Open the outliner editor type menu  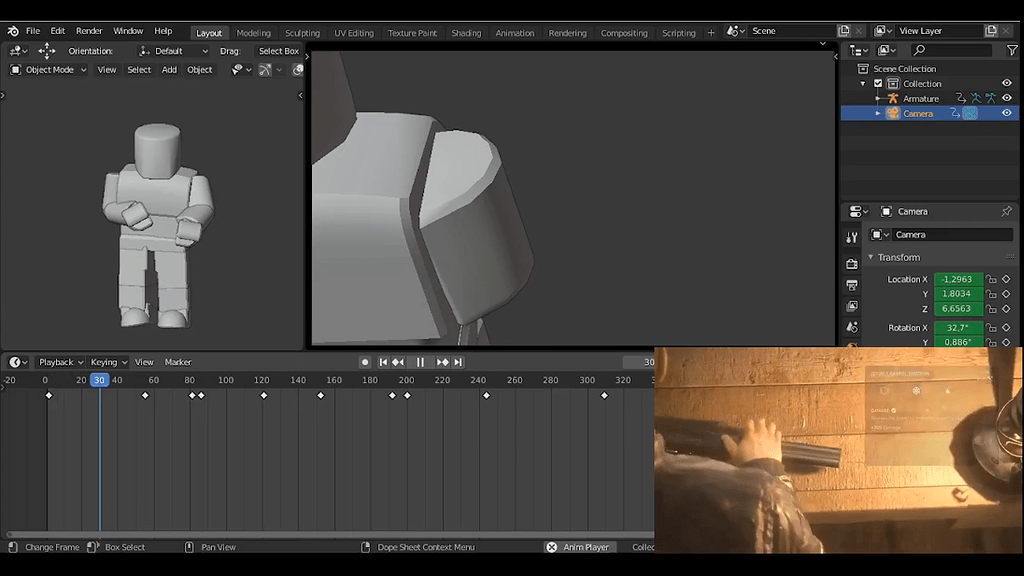point(858,50)
